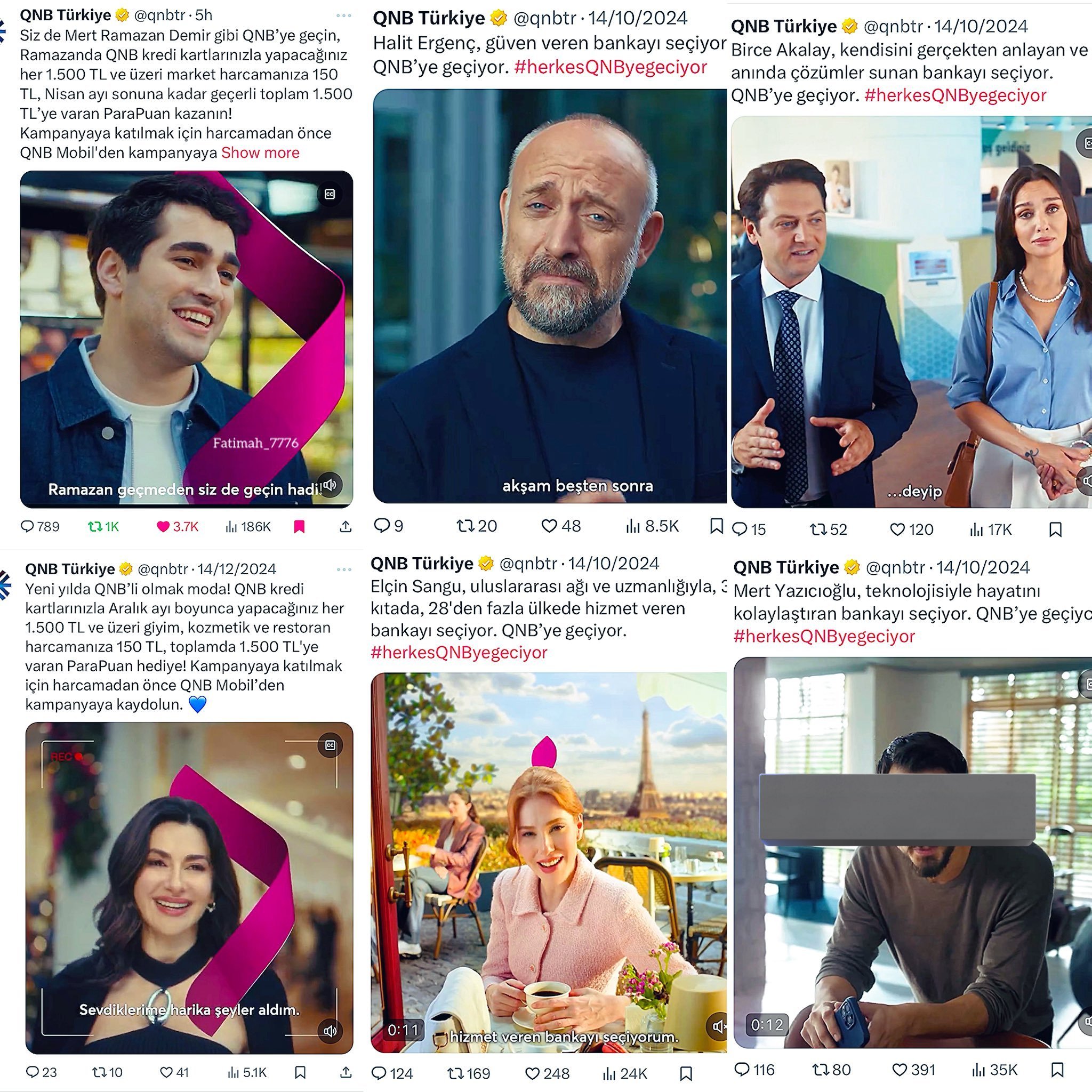Viewport: 1092px width, 1092px height.
Task: Share the post with 186K views
Action: (x=346, y=527)
